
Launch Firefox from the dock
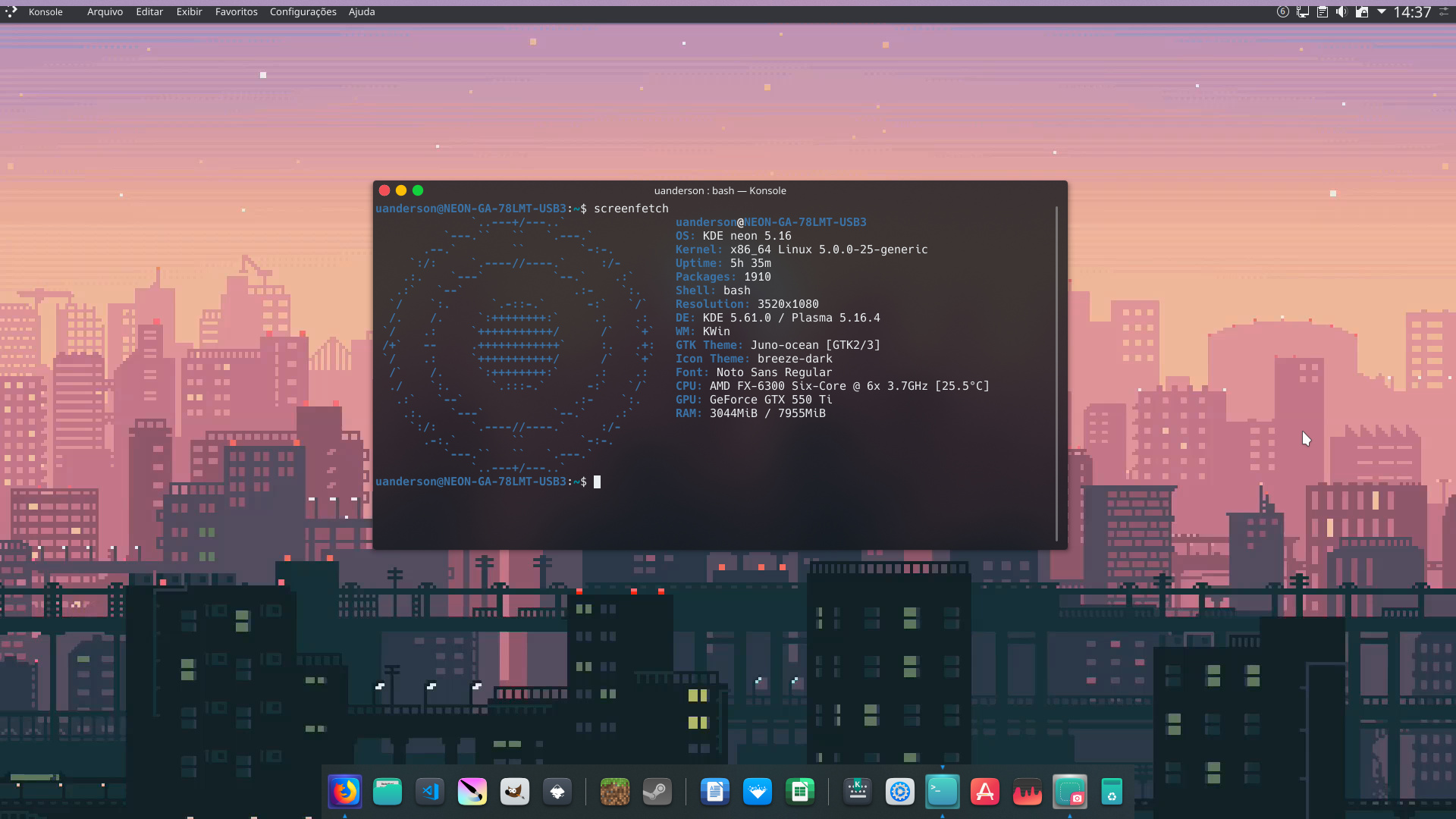point(345,792)
